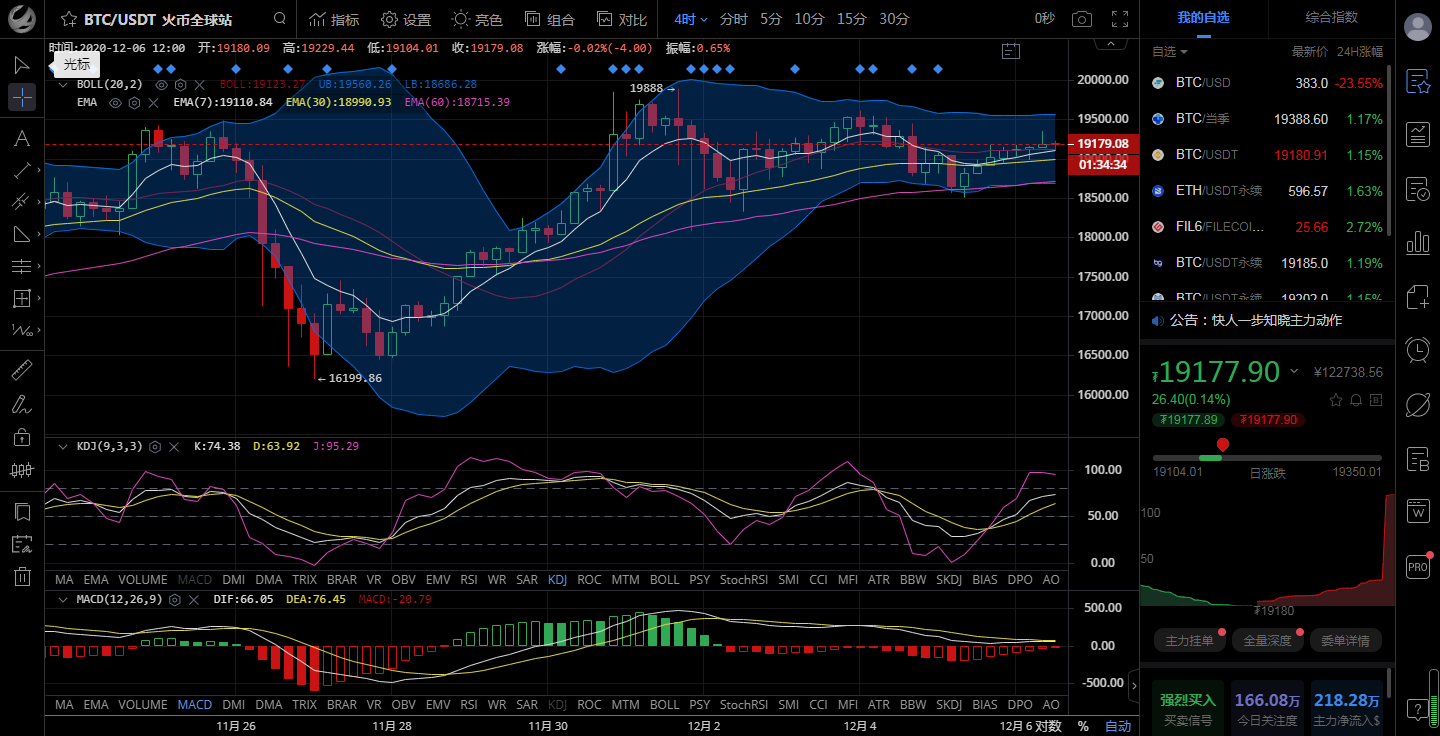Remove the BOLL indicator with X
Viewport: 1440px width, 736px height.
[199, 85]
